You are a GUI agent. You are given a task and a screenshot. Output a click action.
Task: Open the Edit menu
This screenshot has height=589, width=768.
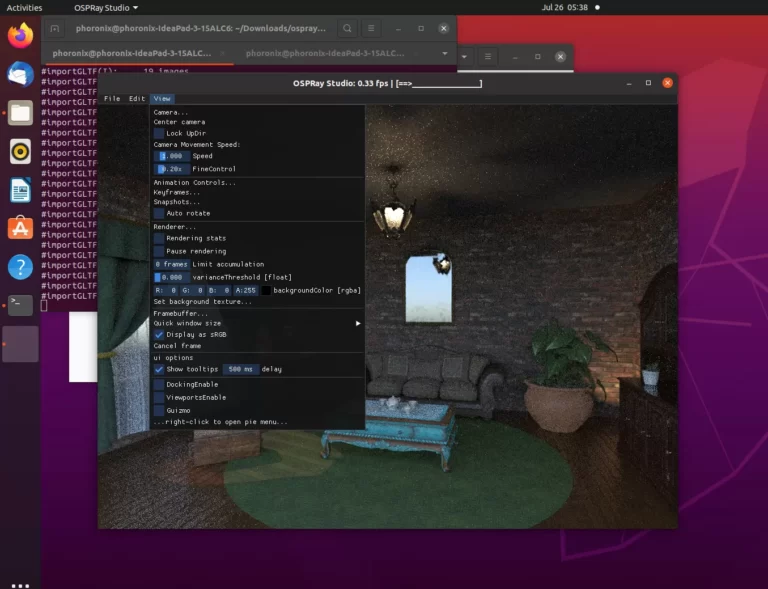click(137, 99)
